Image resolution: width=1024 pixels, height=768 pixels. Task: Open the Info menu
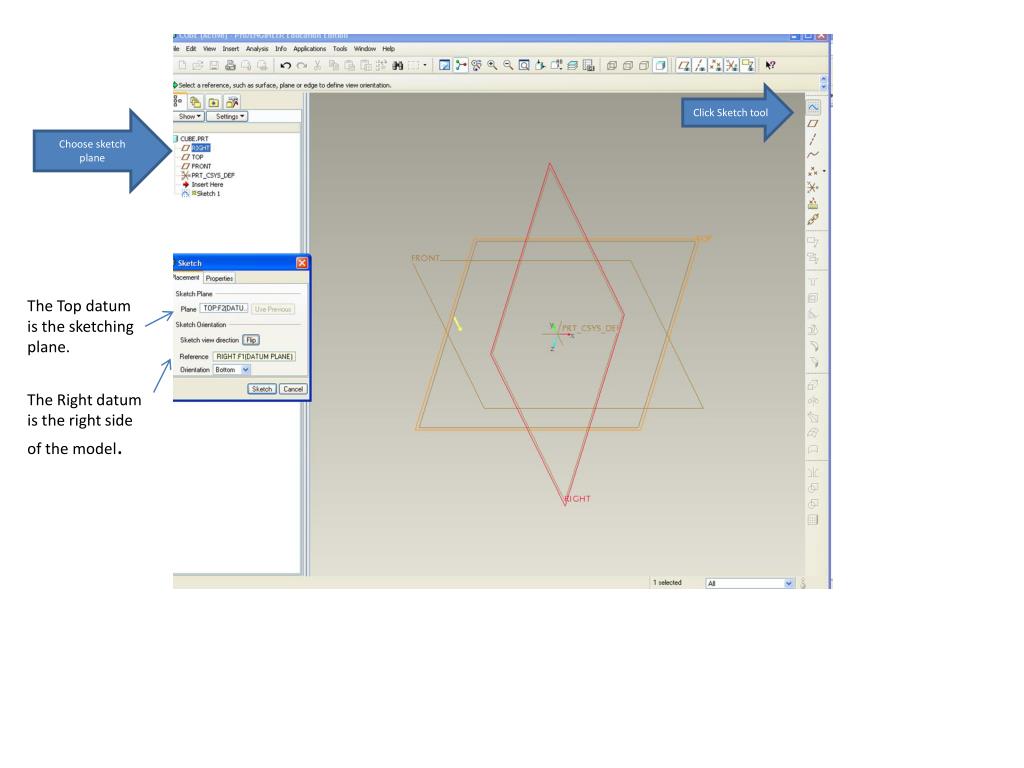click(281, 49)
